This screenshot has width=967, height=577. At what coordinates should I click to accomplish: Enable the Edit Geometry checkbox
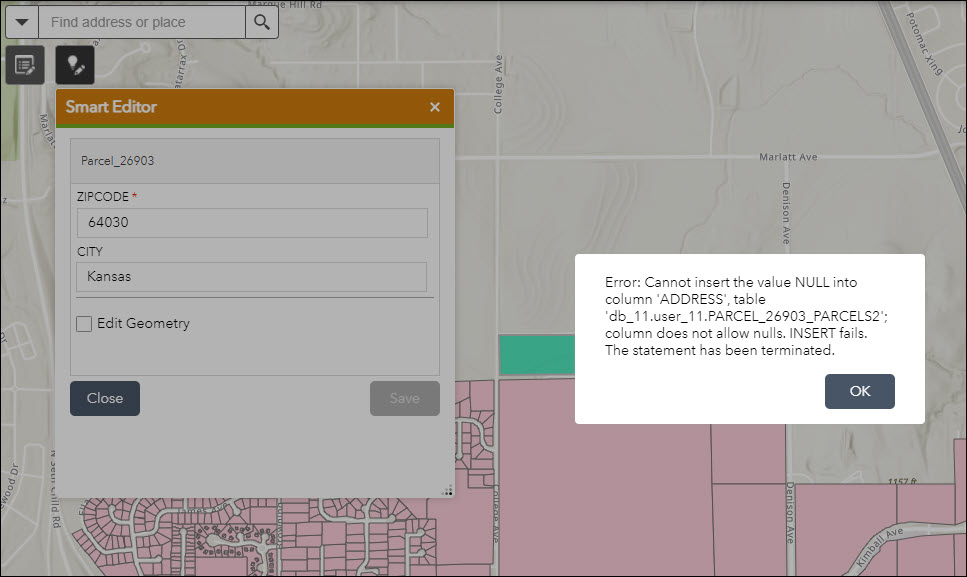84,324
